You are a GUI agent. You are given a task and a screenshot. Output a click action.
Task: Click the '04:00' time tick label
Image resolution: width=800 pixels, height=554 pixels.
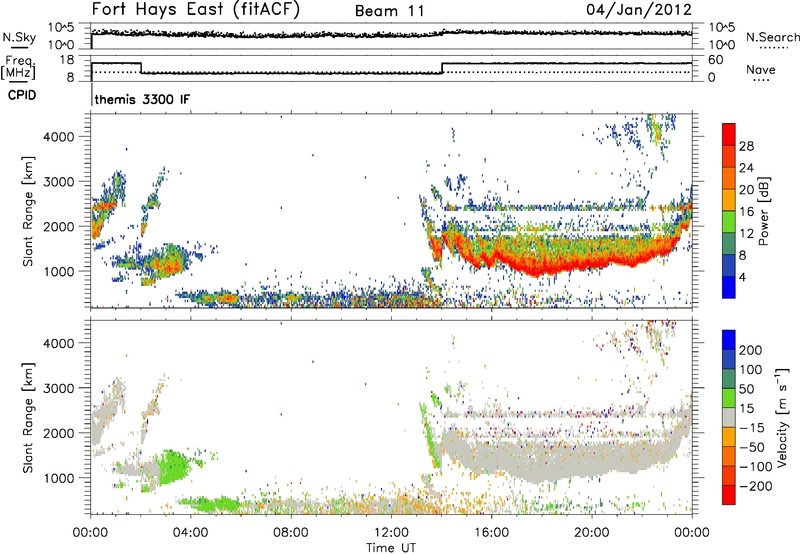190,533
